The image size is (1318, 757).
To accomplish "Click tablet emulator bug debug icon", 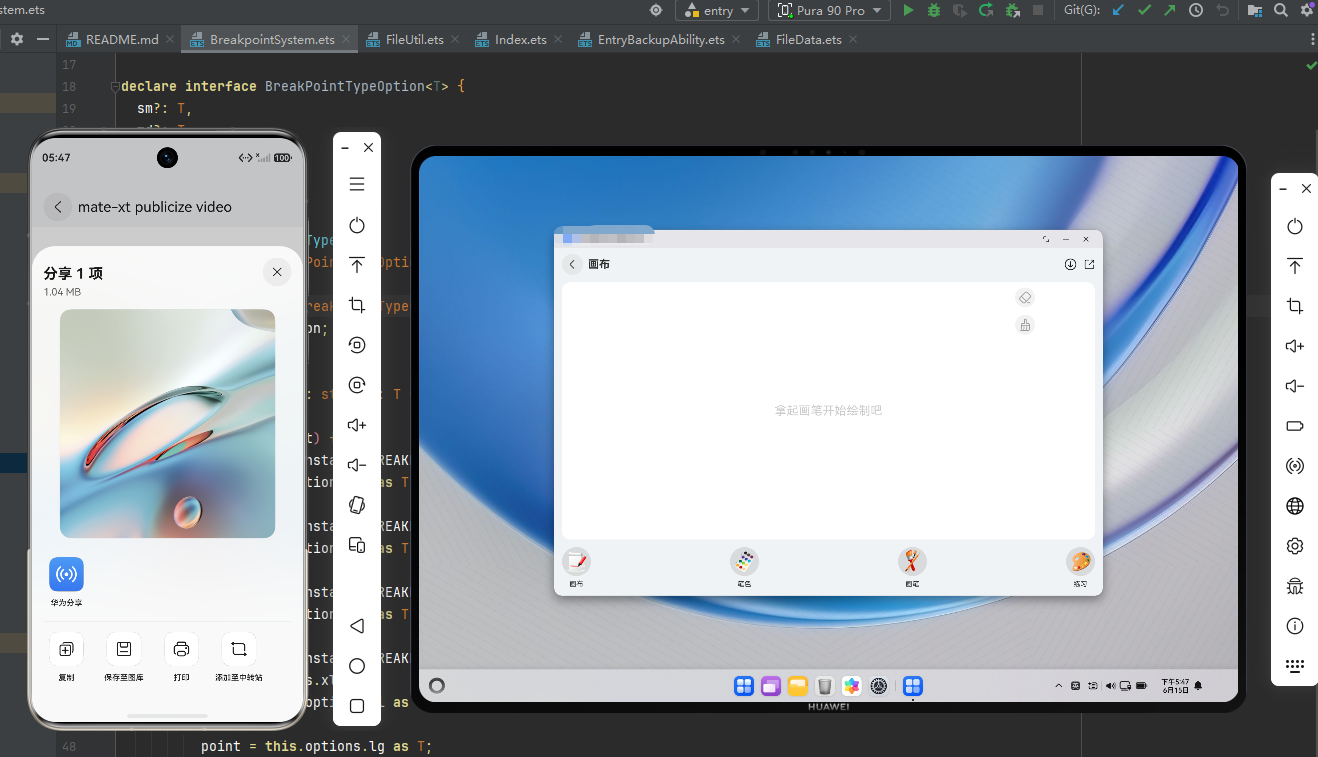I will coord(1295,586).
